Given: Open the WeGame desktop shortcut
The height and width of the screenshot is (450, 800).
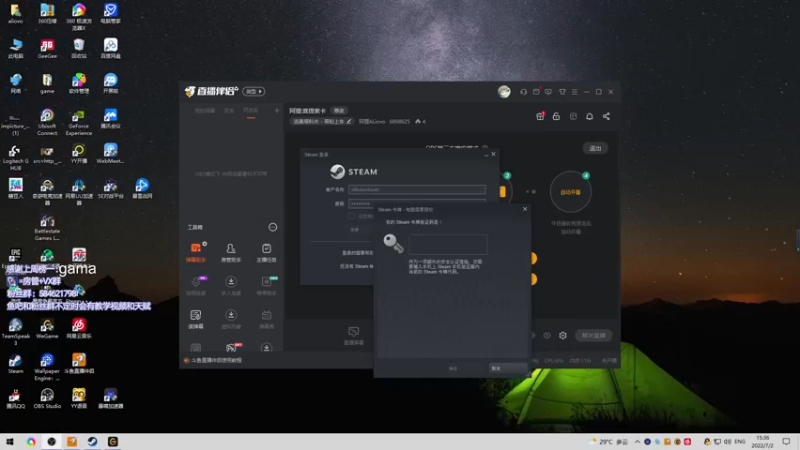Looking at the screenshot, I should point(47,329).
